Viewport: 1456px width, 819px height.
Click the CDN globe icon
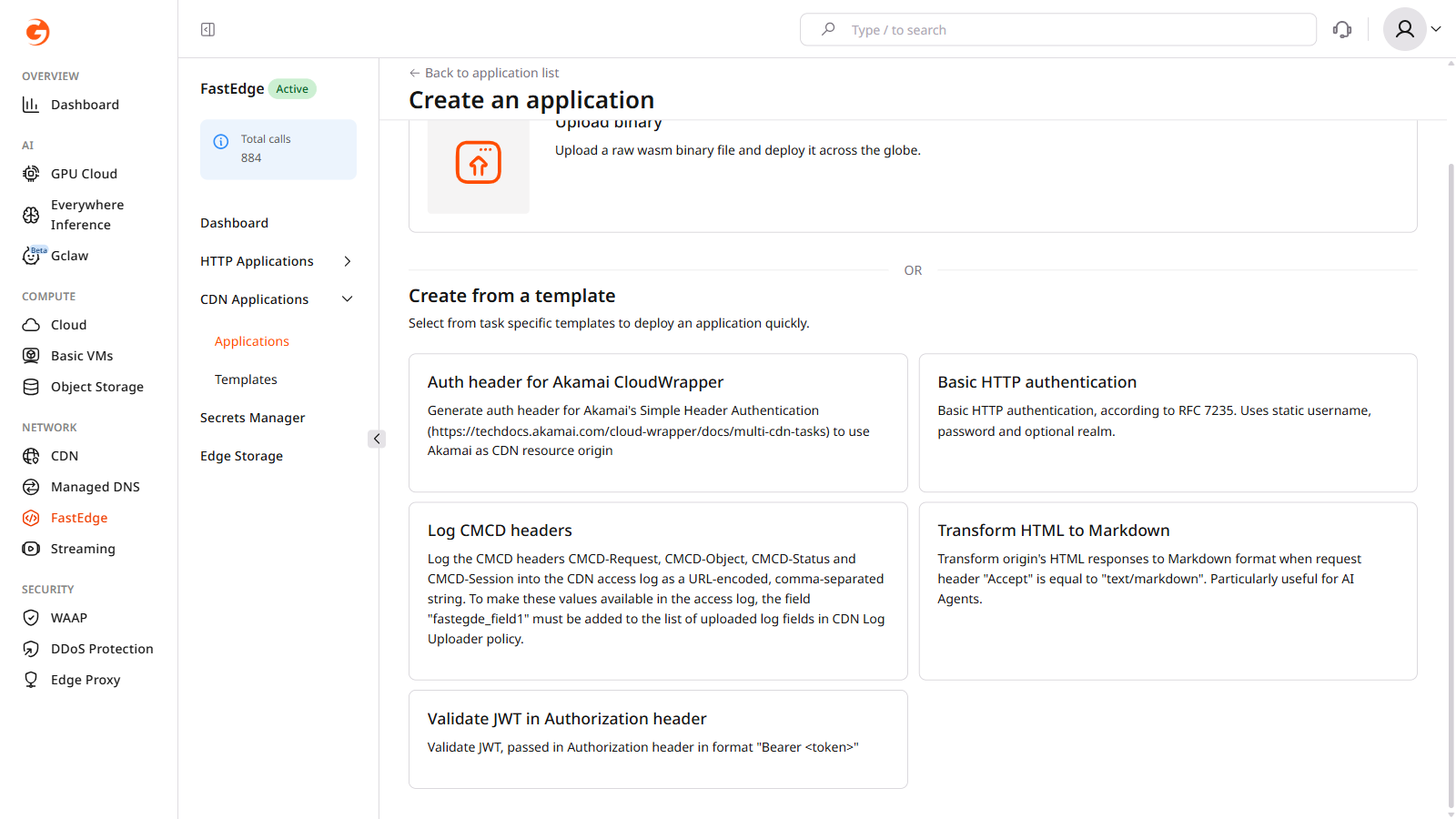pos(31,456)
